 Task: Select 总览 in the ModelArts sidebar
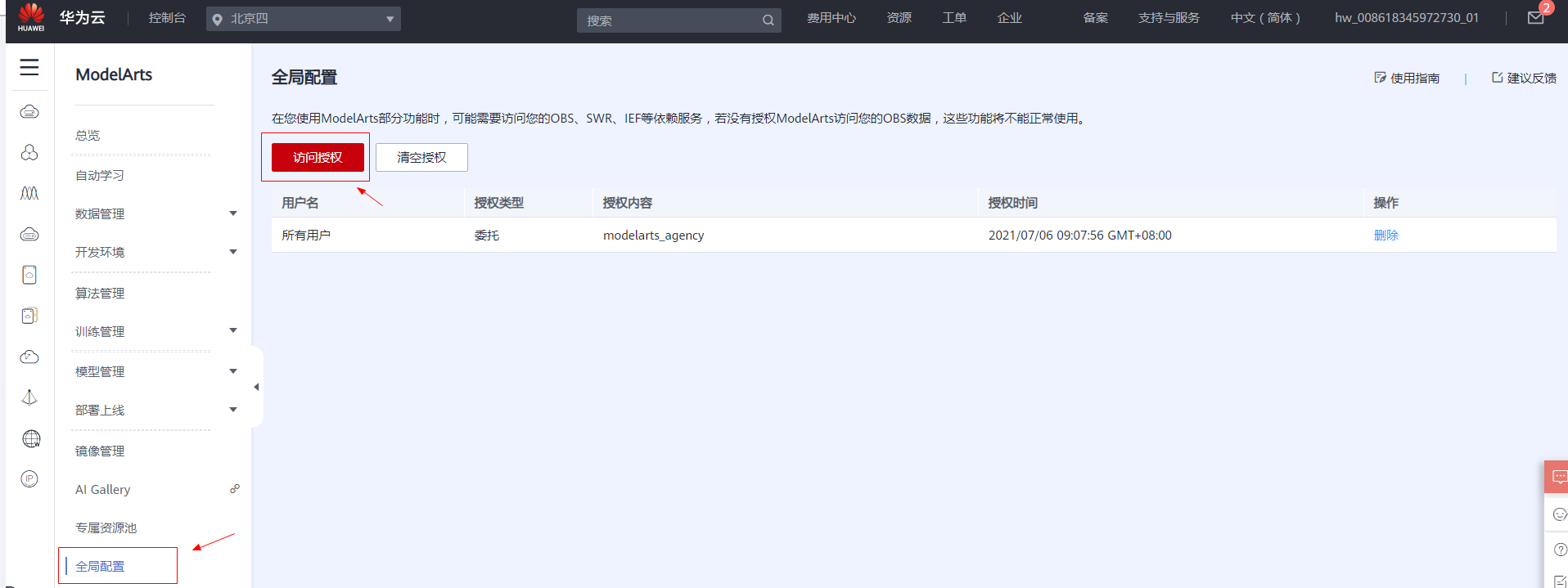tap(88, 135)
